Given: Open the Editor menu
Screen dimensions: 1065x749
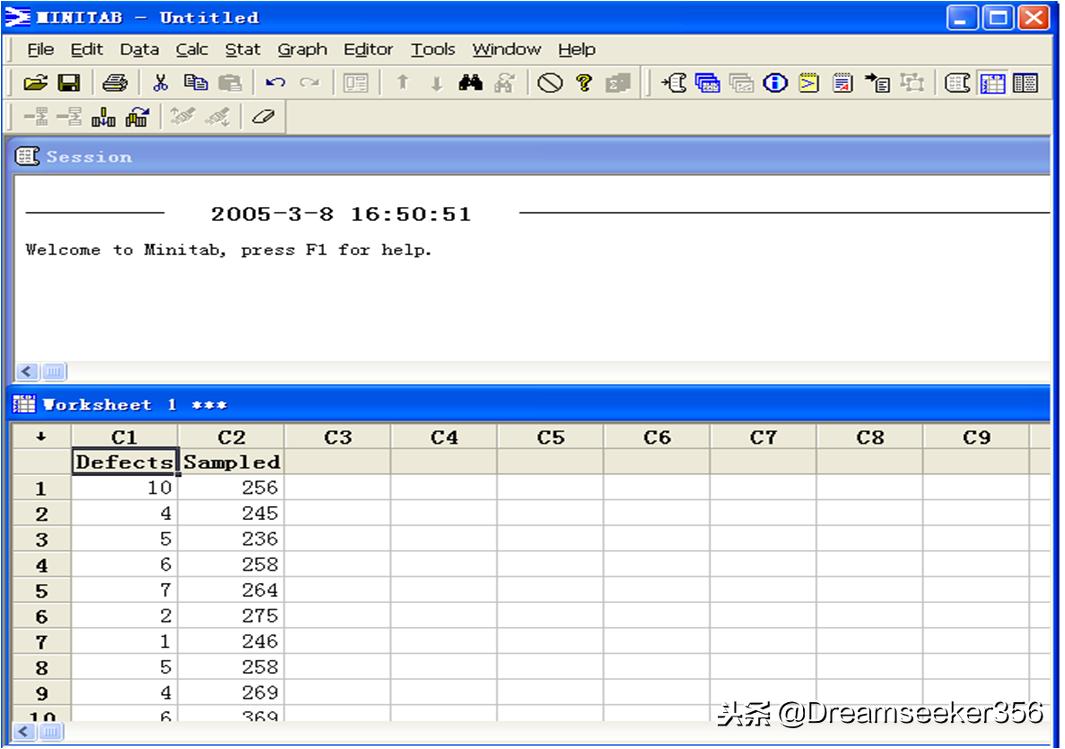Looking at the screenshot, I should coord(368,50).
